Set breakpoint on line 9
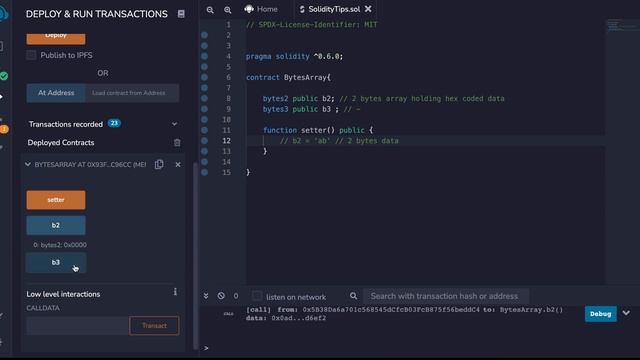This screenshot has width=640, height=360. click(x=204, y=109)
